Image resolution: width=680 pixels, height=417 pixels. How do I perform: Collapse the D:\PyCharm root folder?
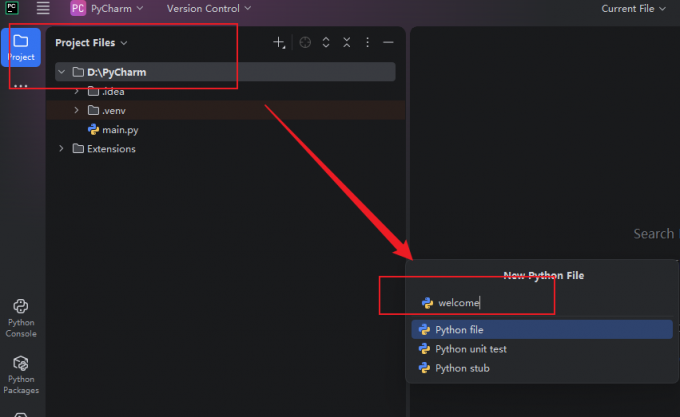tap(62, 72)
